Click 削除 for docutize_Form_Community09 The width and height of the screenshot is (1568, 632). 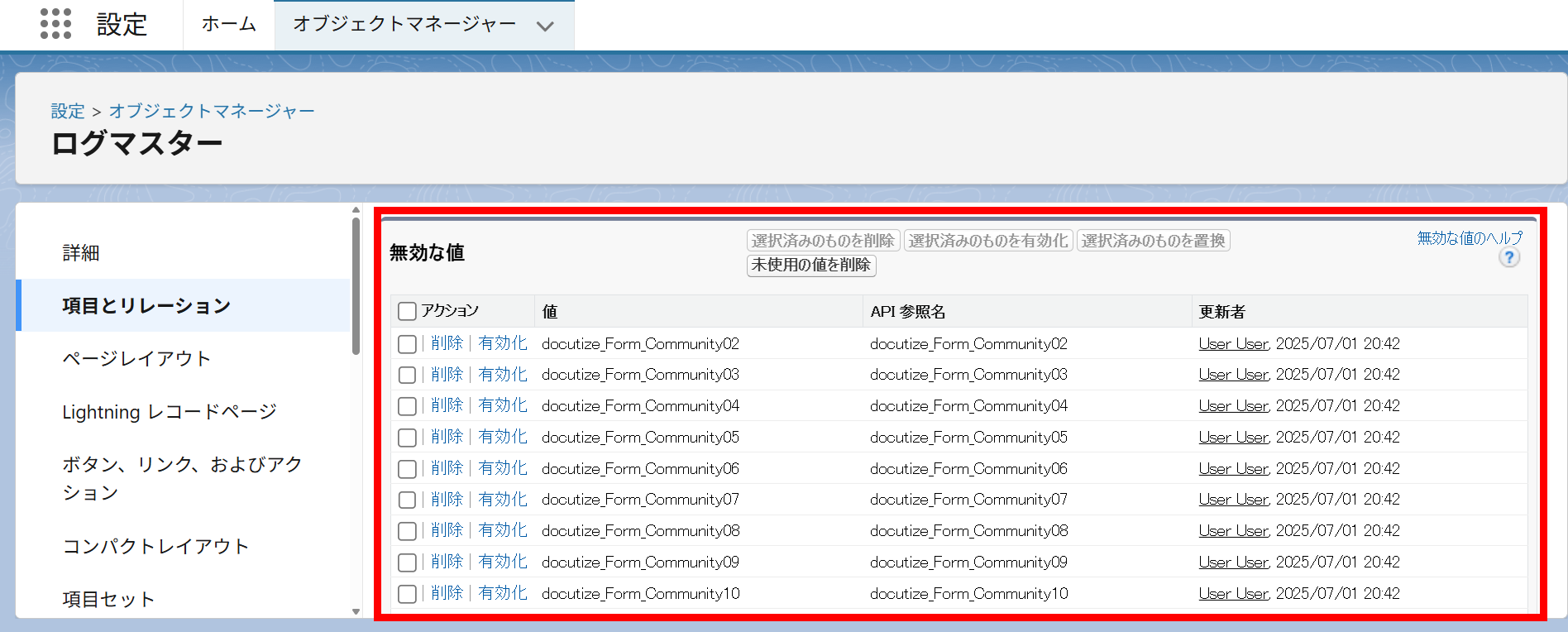click(447, 562)
